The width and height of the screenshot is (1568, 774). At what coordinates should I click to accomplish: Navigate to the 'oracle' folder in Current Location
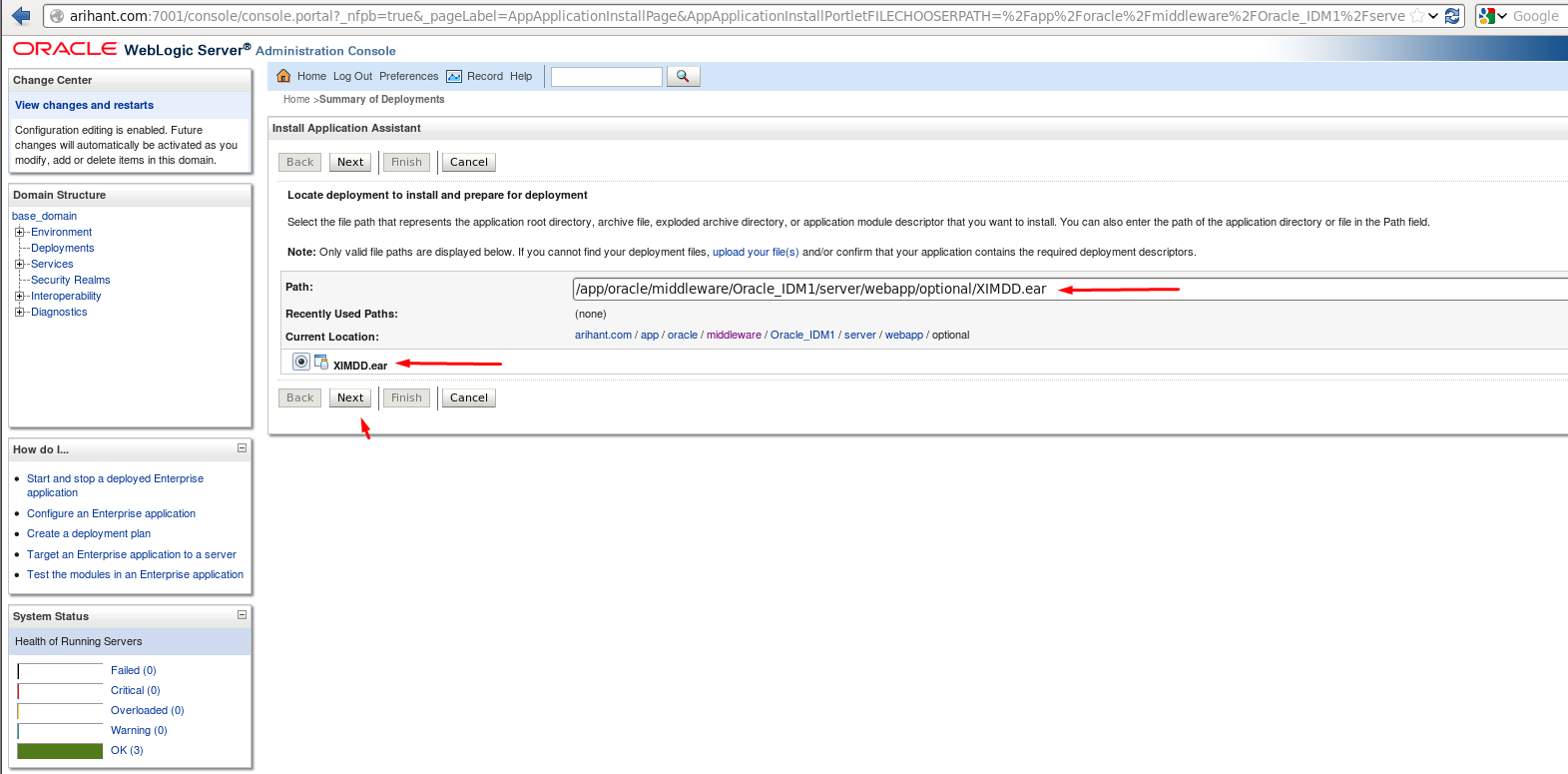point(683,335)
